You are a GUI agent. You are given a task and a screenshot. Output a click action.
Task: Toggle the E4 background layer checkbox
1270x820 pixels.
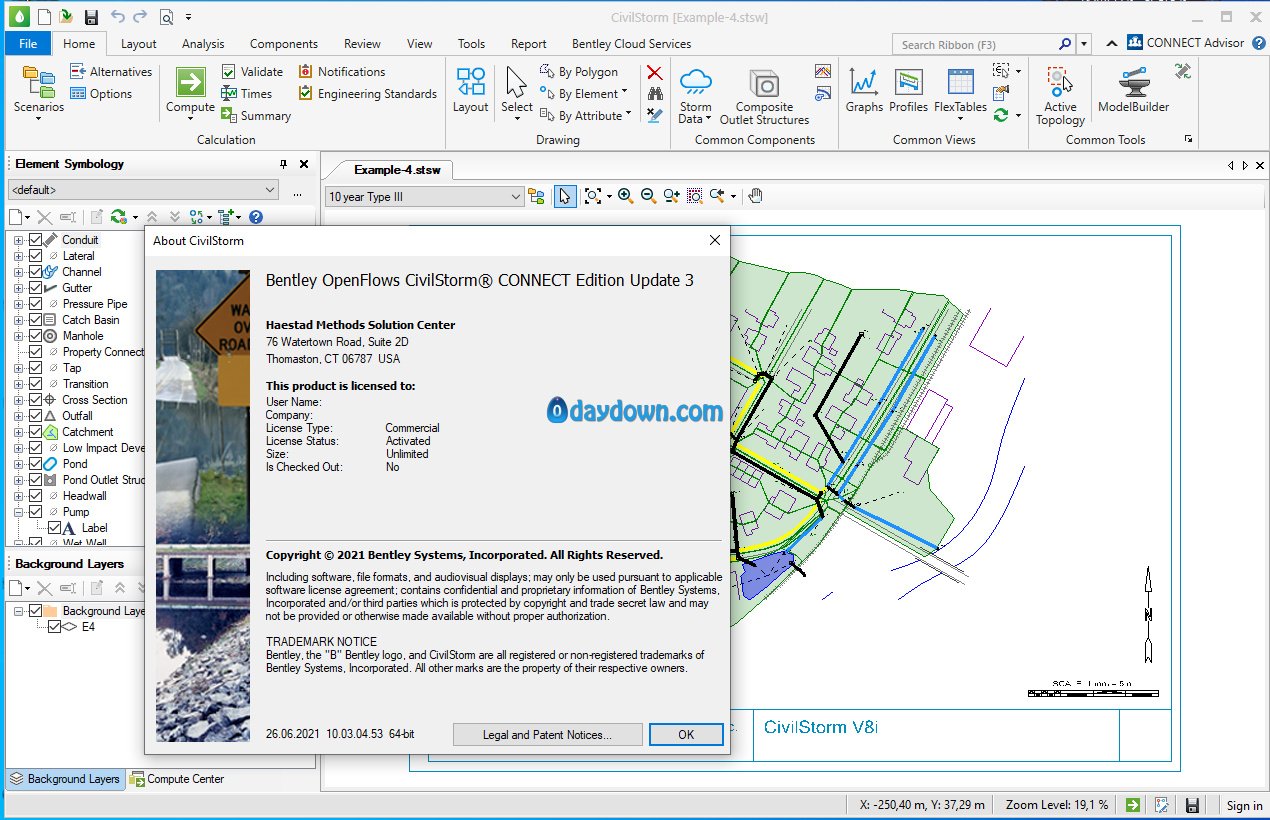[55, 627]
